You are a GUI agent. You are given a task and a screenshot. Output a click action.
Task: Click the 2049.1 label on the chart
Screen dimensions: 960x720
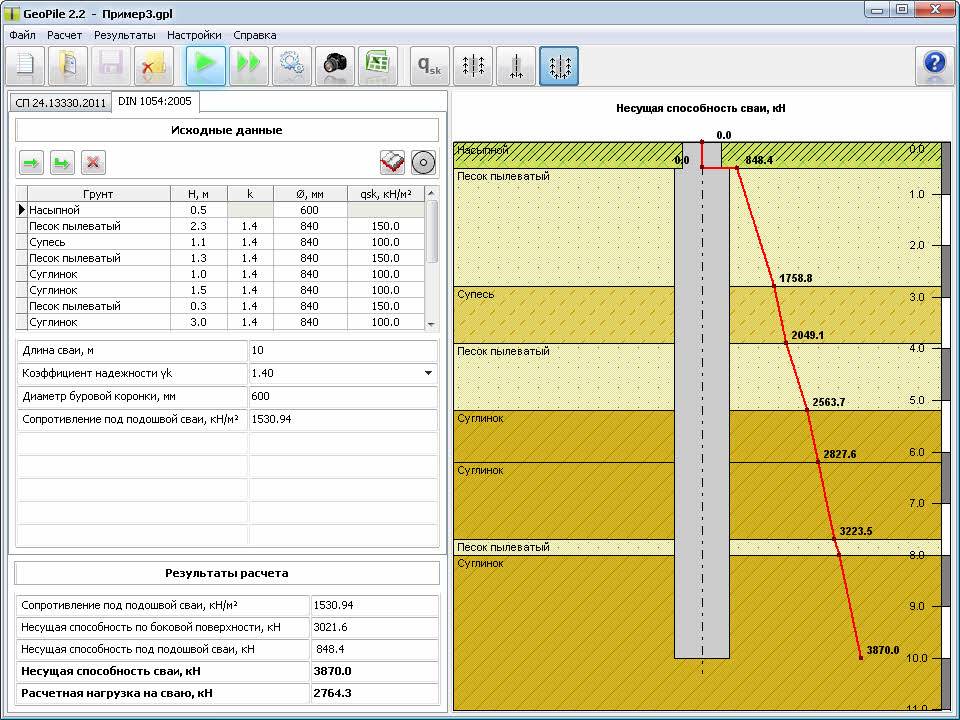point(808,335)
